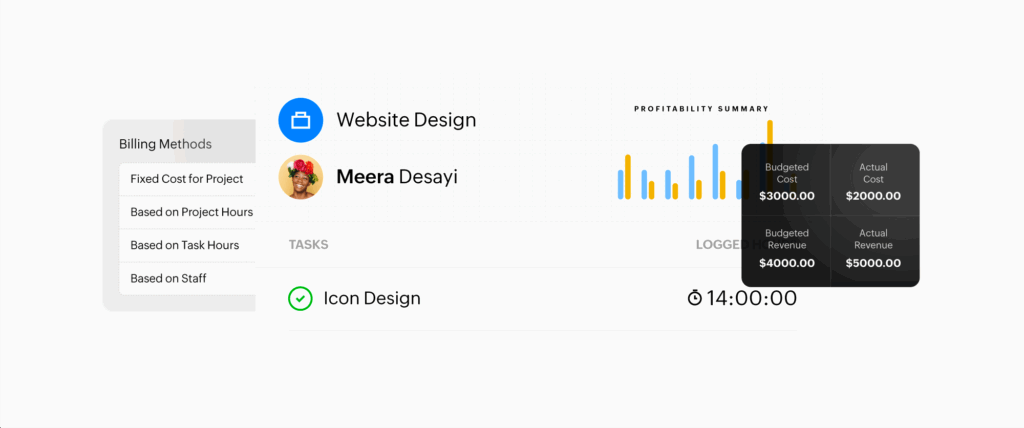Click the Profitability Summary chart title
This screenshot has width=1024, height=428.
701,108
